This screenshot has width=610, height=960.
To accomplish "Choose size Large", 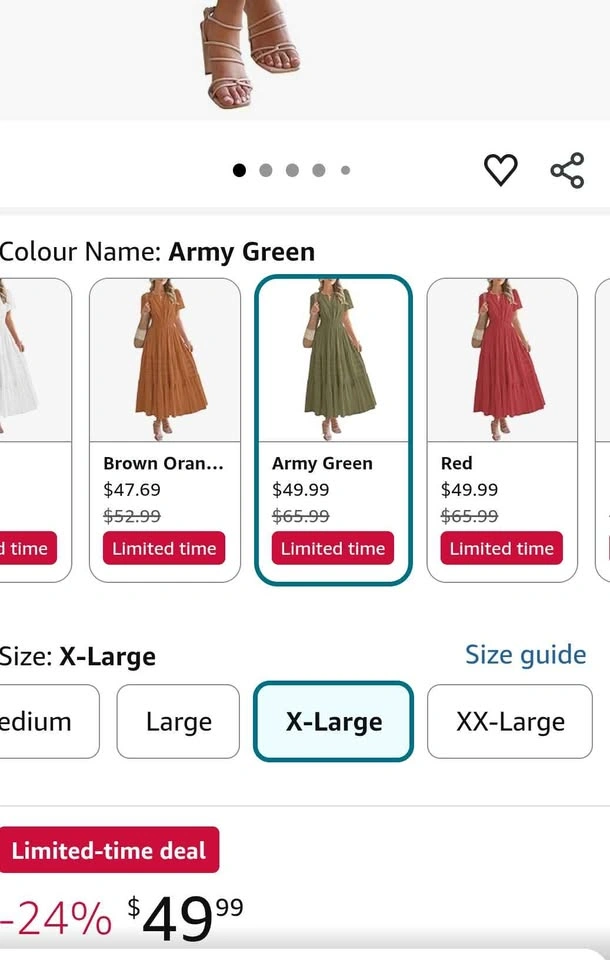I will coord(178,721).
